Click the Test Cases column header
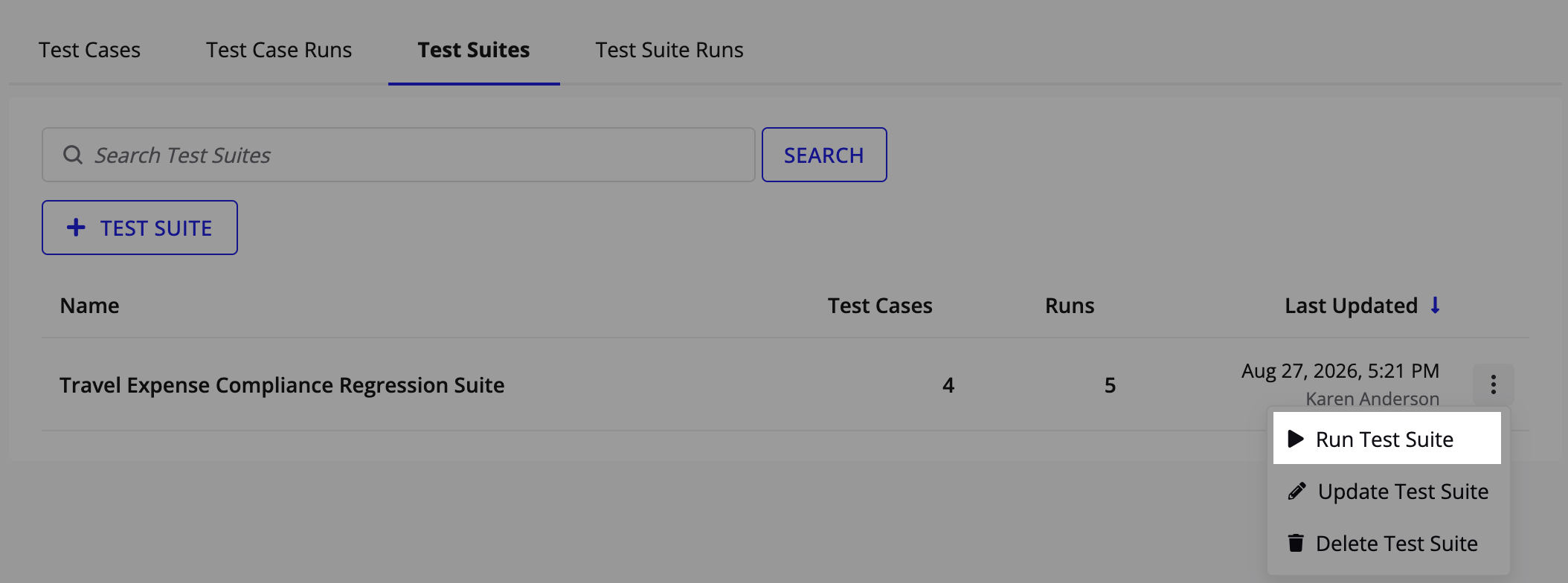Viewport: 1568px width, 583px height. click(x=880, y=306)
